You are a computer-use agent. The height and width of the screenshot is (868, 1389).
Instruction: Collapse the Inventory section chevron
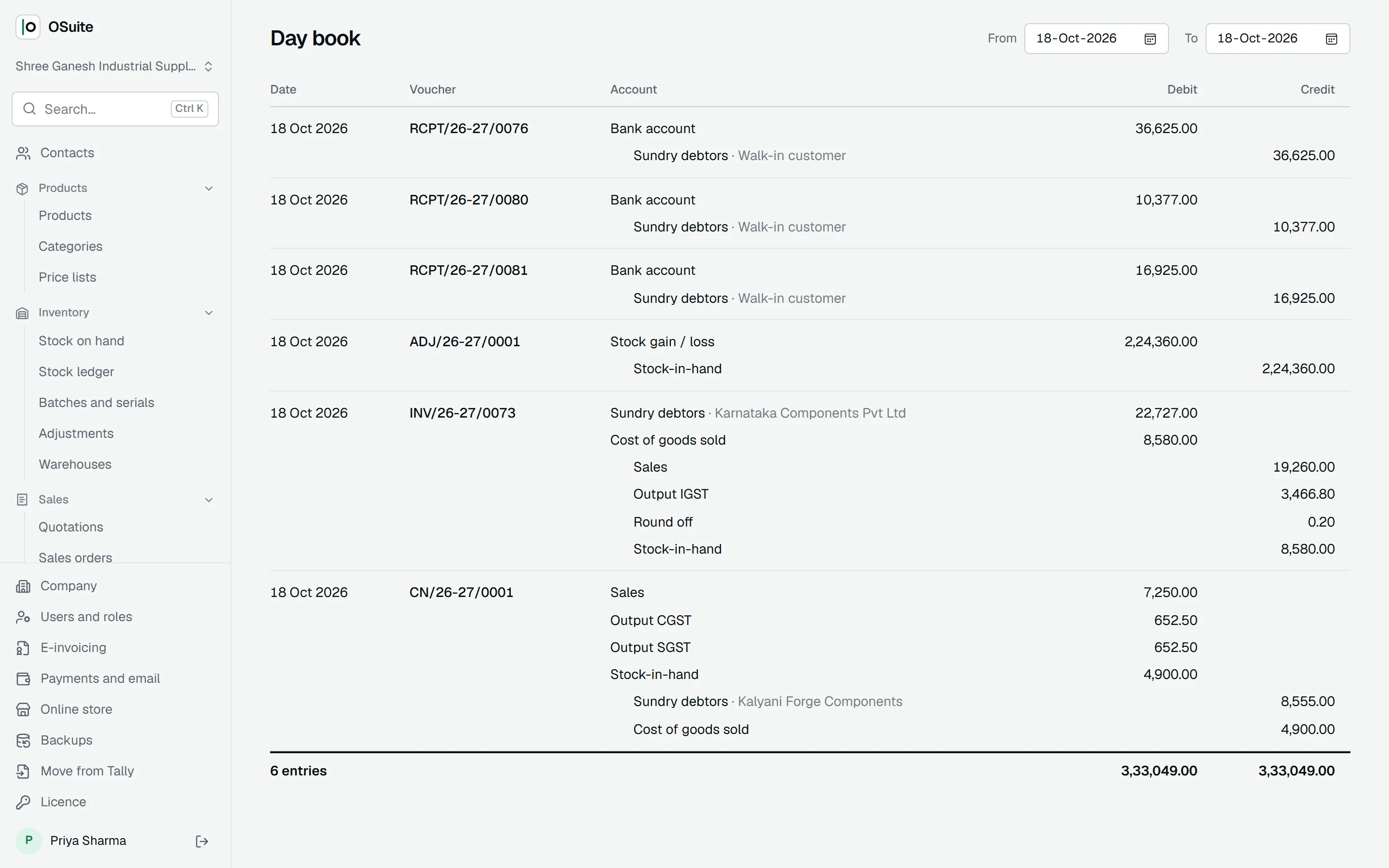(209, 313)
